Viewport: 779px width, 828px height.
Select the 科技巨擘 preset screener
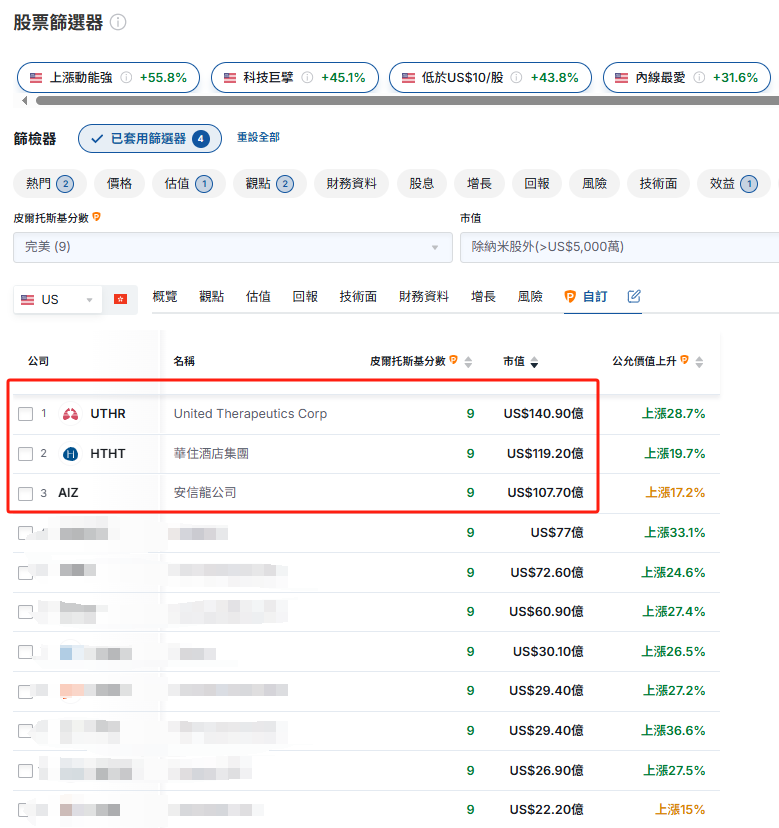tap(295, 78)
